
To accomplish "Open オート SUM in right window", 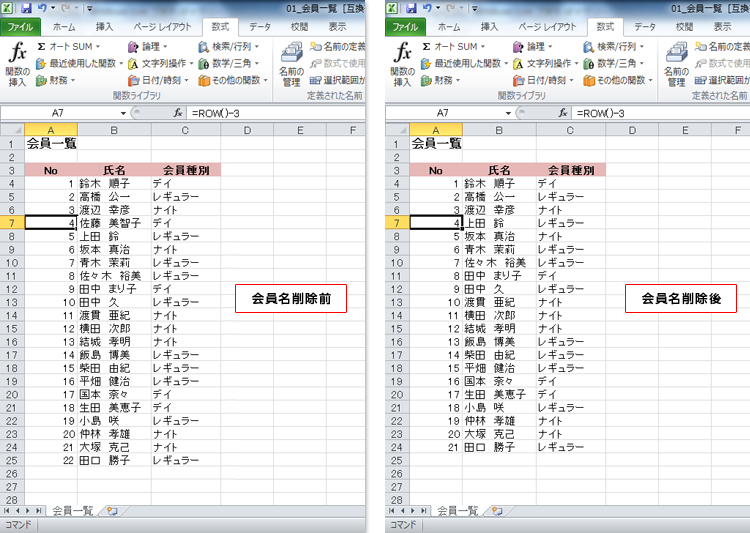I will point(454,46).
